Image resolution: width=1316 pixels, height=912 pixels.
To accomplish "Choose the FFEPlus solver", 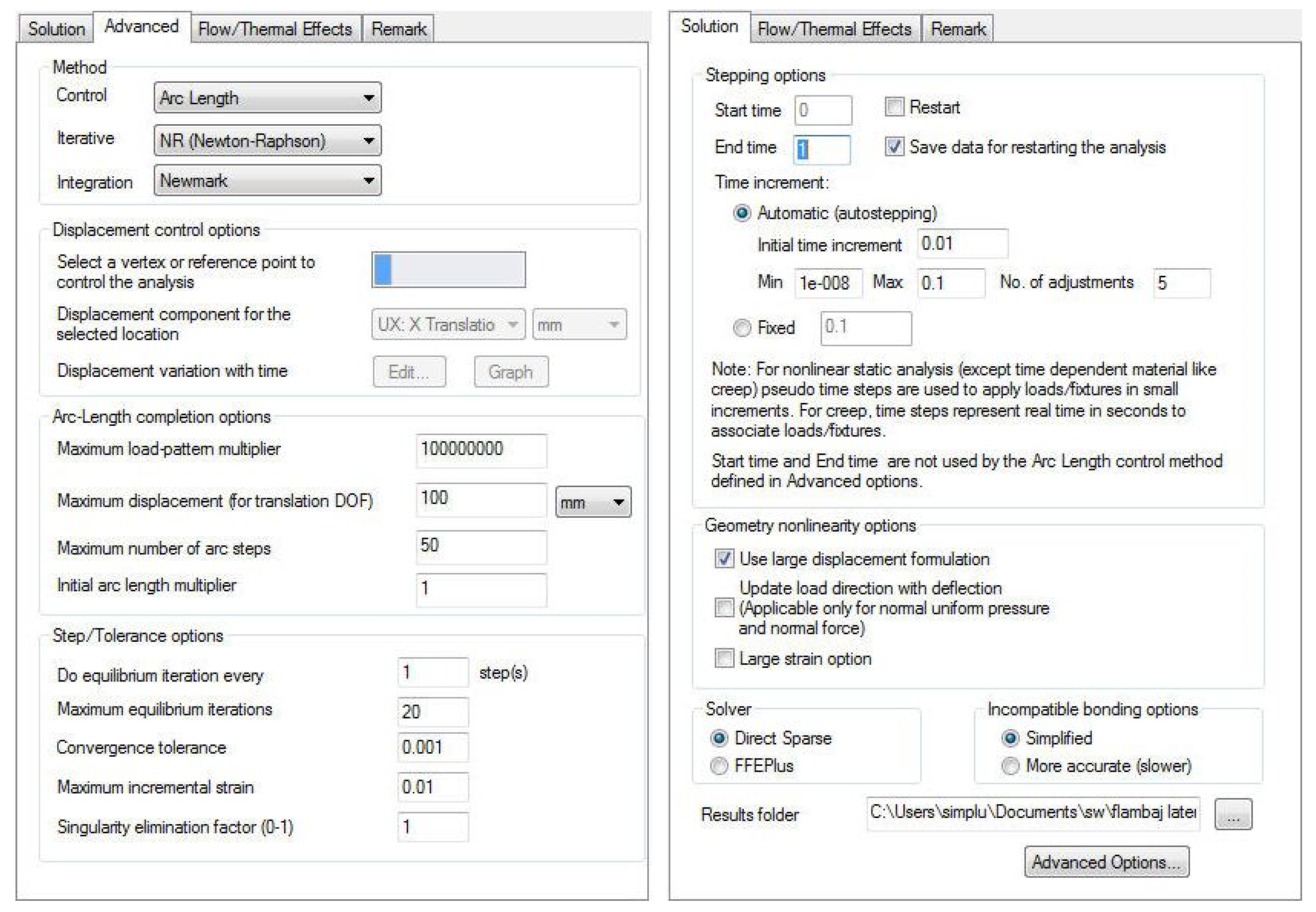I will [x=719, y=765].
